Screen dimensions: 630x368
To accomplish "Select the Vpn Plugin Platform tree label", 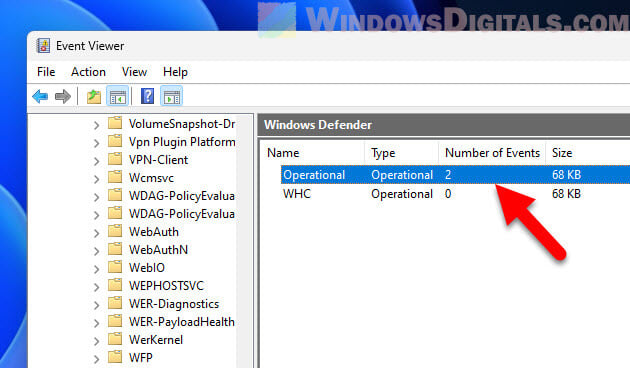I will click(182, 142).
